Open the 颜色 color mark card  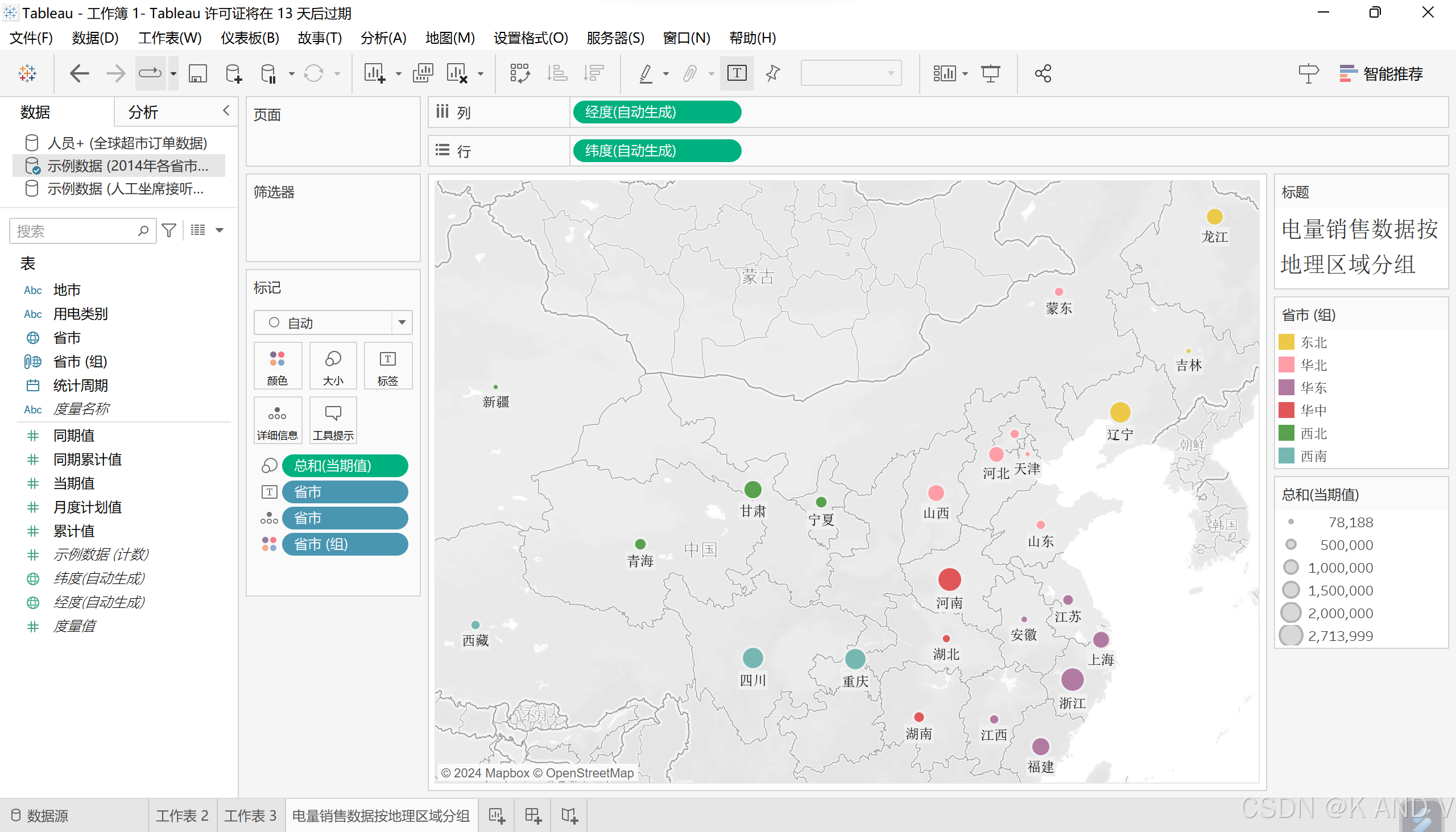pyautogui.click(x=277, y=366)
